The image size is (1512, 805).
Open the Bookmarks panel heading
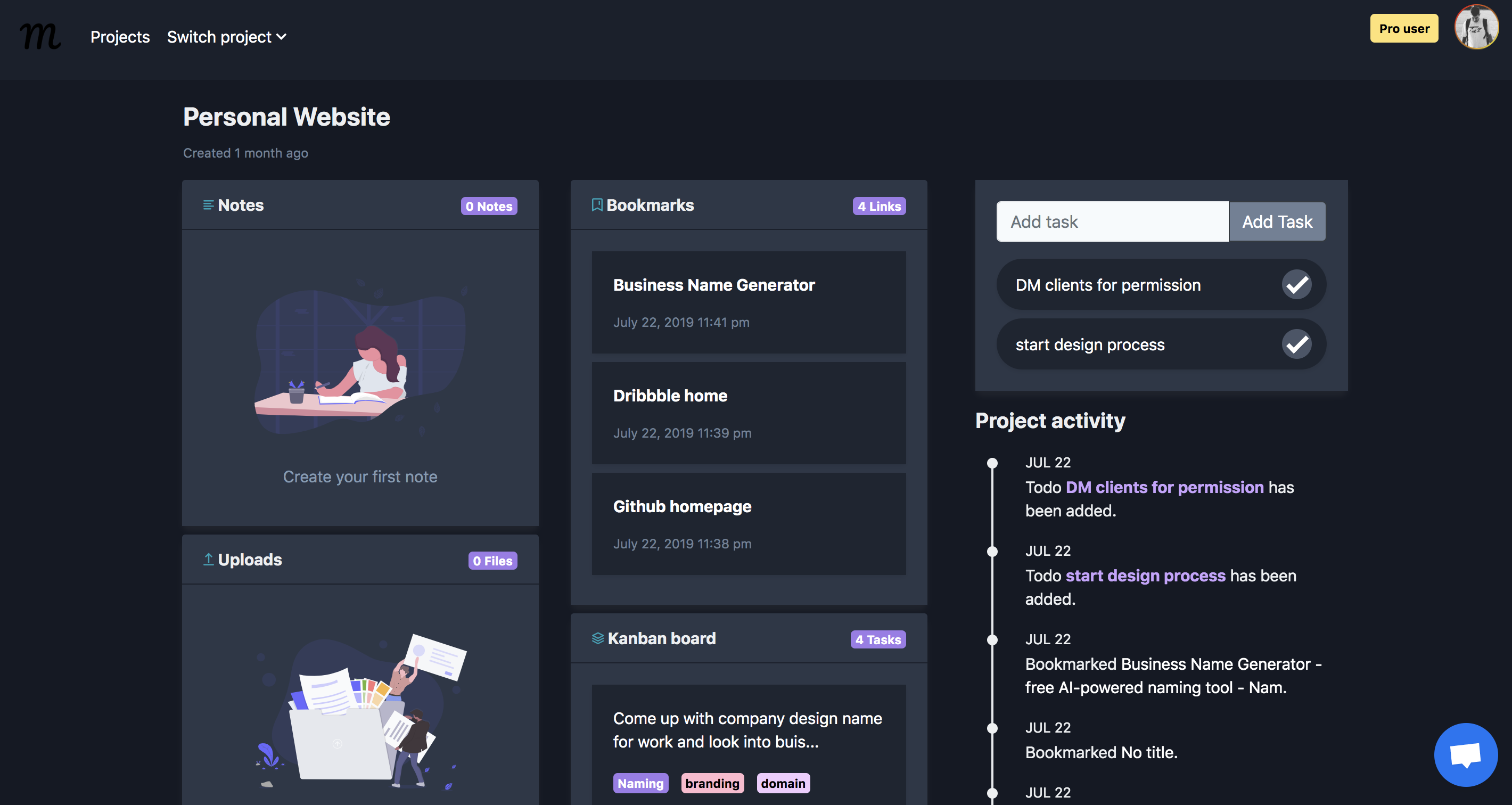click(650, 205)
